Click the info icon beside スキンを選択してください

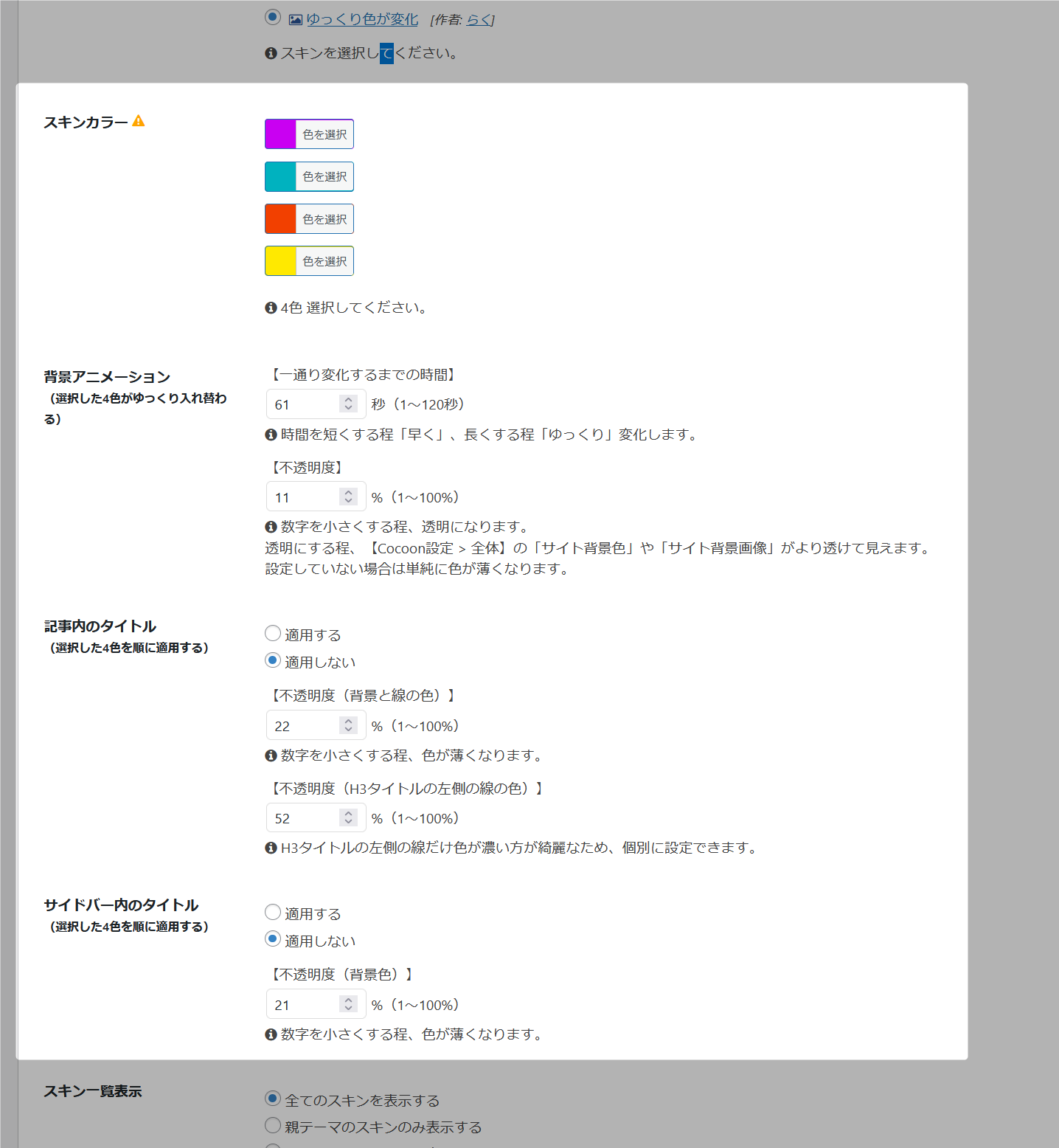[x=271, y=53]
